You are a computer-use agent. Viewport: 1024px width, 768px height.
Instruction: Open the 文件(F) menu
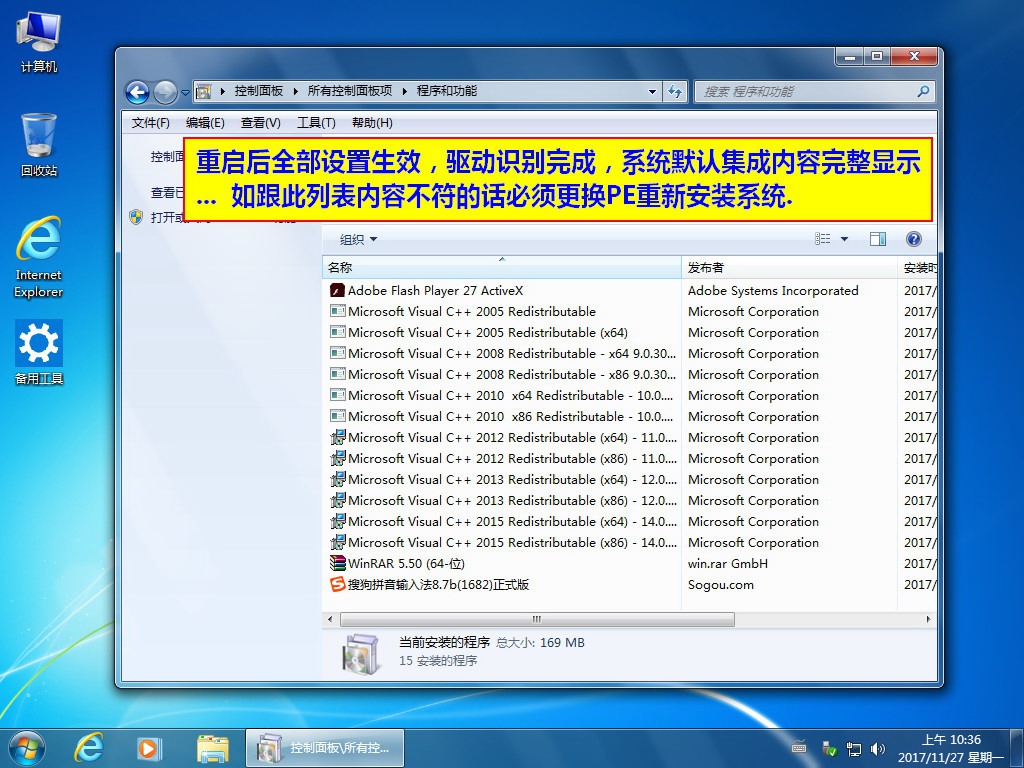(x=150, y=123)
